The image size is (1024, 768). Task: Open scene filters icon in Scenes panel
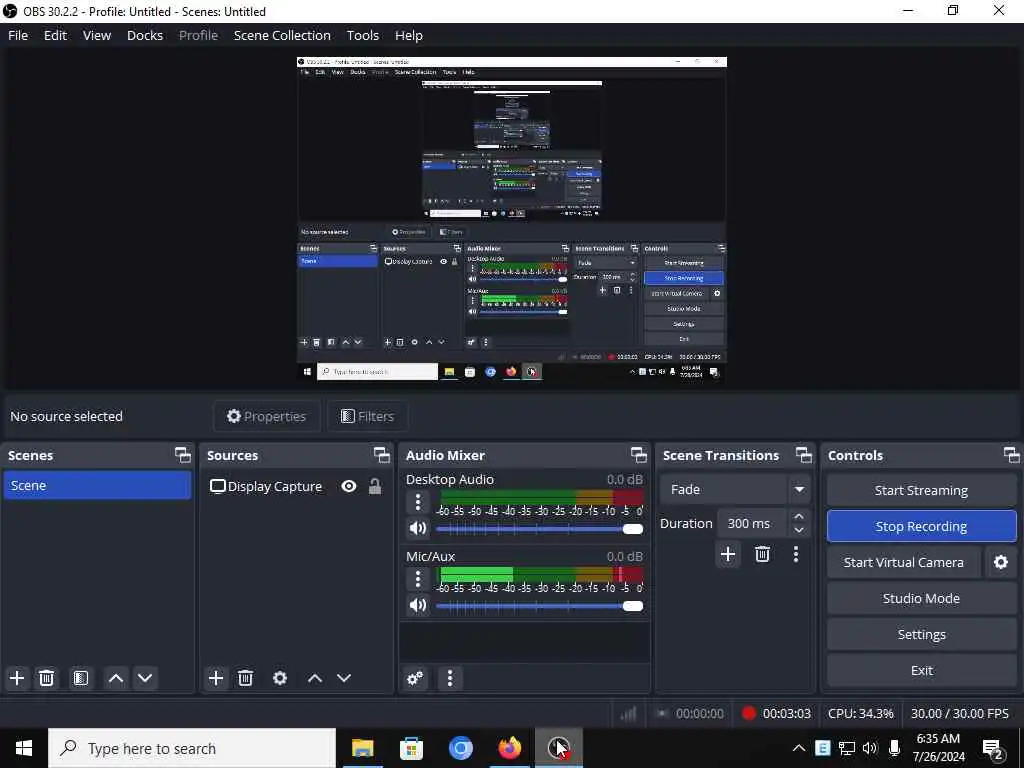(81, 678)
